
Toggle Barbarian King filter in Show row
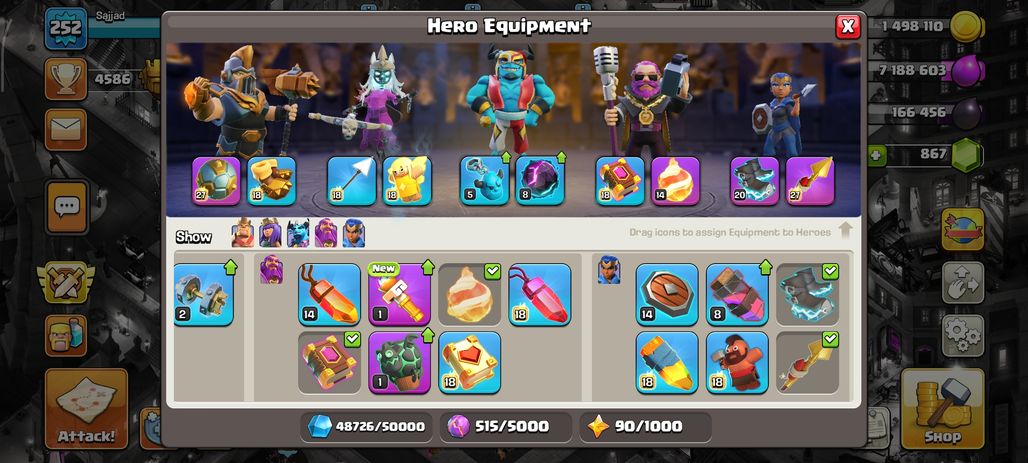(x=243, y=233)
